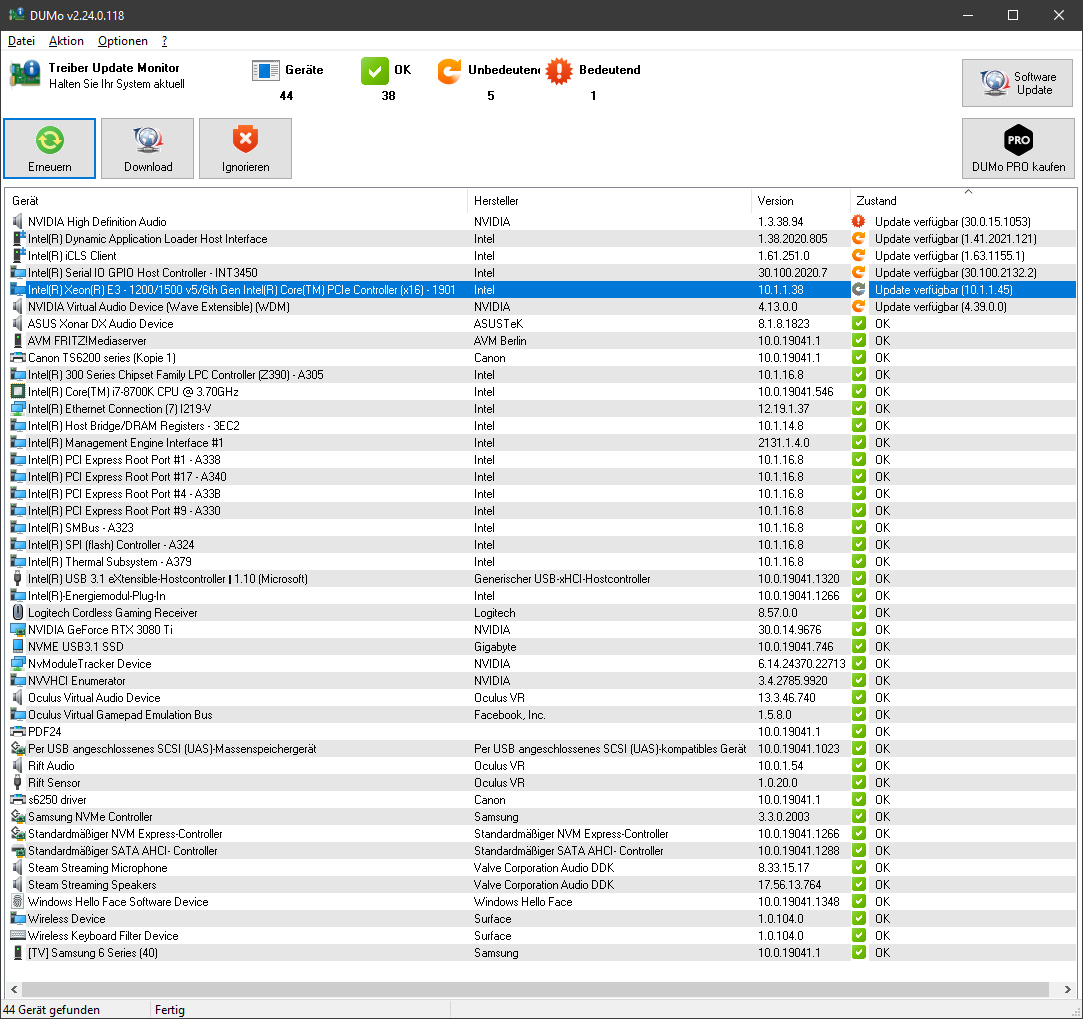Select Intel SMBus - A323 row
This screenshot has height=1019, width=1083.
tap(541, 527)
